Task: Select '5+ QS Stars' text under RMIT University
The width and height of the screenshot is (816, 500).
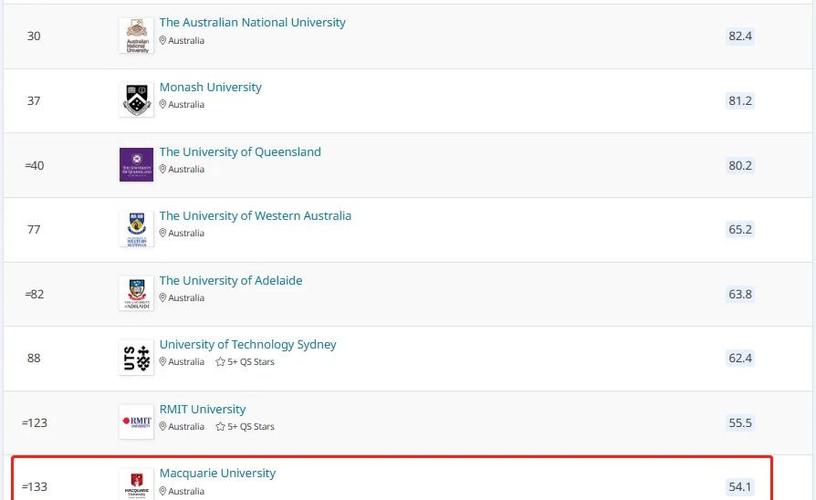Action: pyautogui.click(x=251, y=427)
